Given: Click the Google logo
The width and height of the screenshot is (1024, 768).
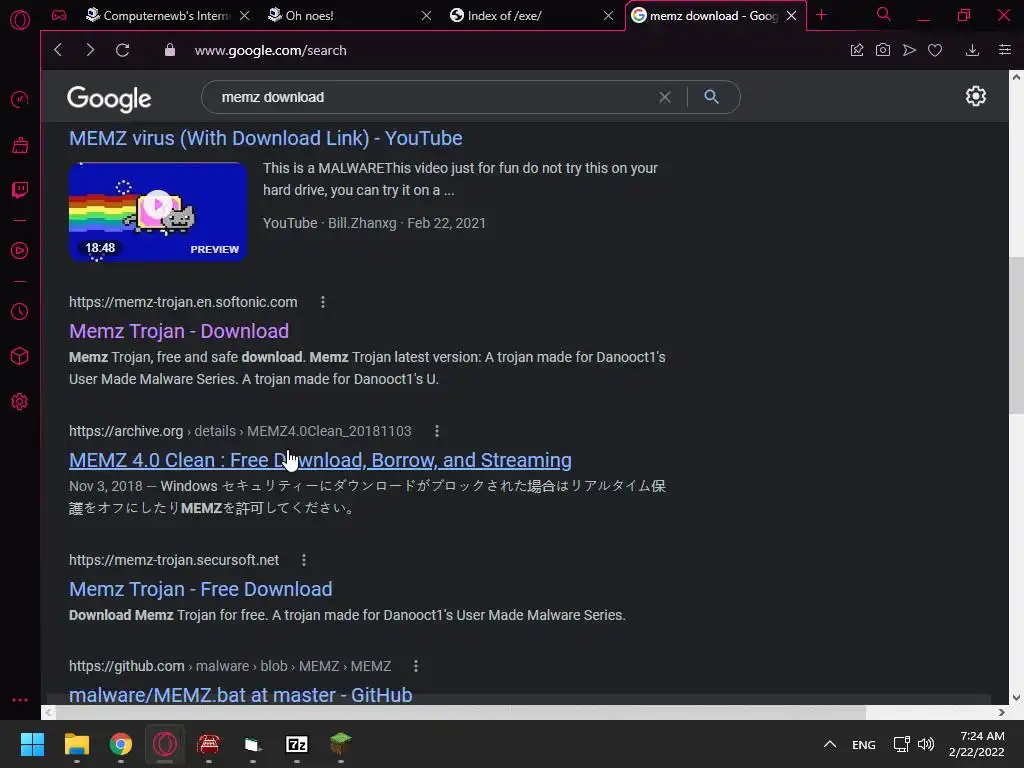Looking at the screenshot, I should tap(109, 98).
